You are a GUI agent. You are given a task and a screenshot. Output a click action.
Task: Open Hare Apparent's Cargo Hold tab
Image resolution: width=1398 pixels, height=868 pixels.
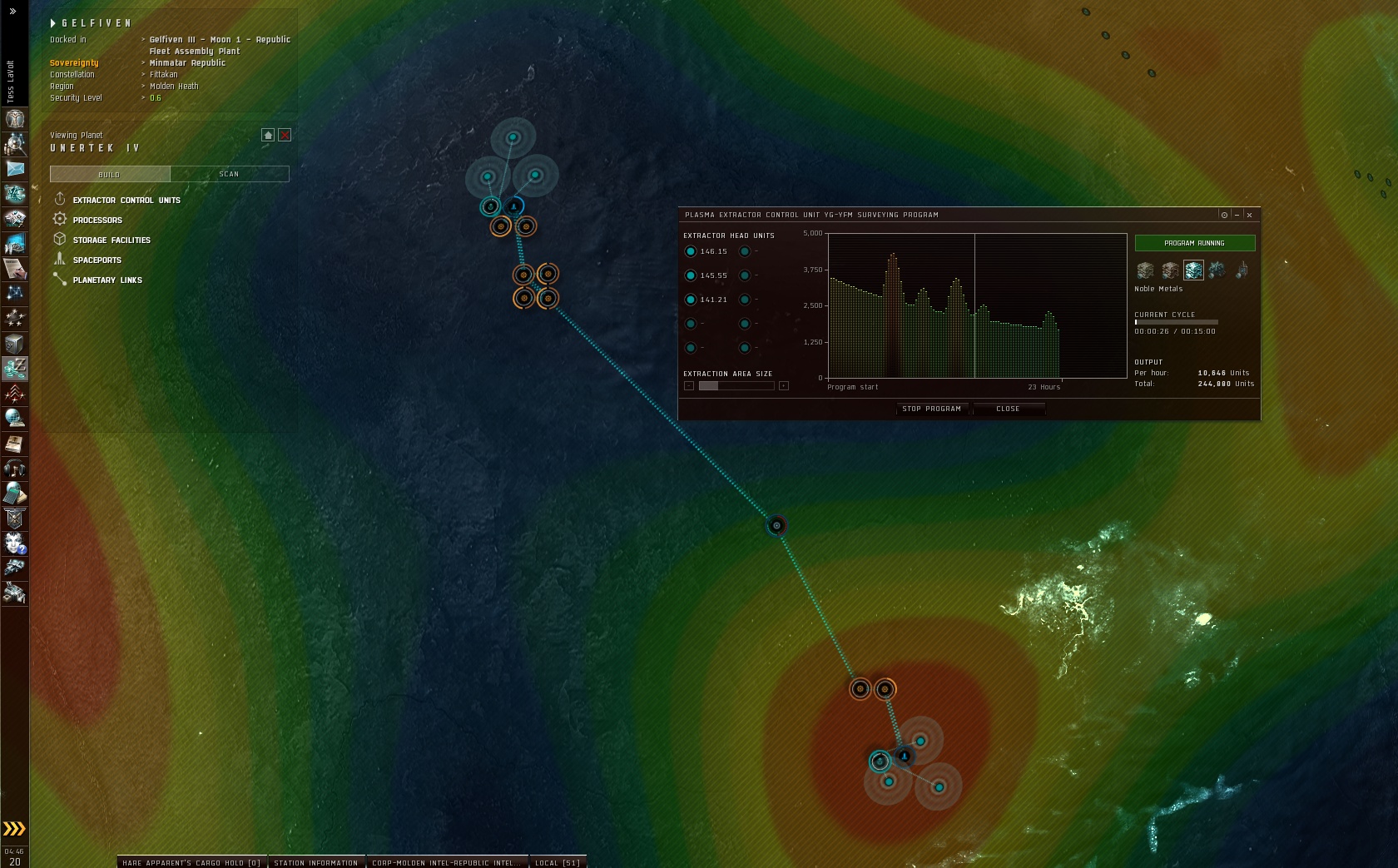point(191,862)
